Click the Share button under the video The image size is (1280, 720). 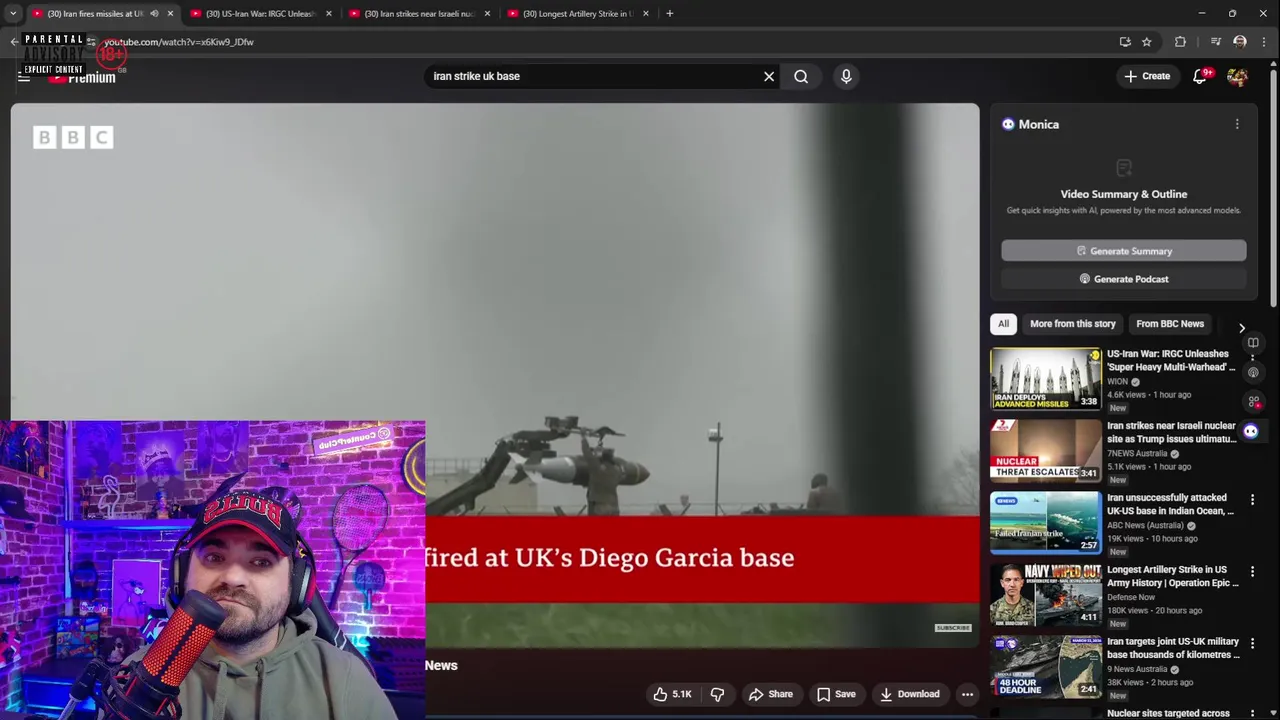pos(771,694)
